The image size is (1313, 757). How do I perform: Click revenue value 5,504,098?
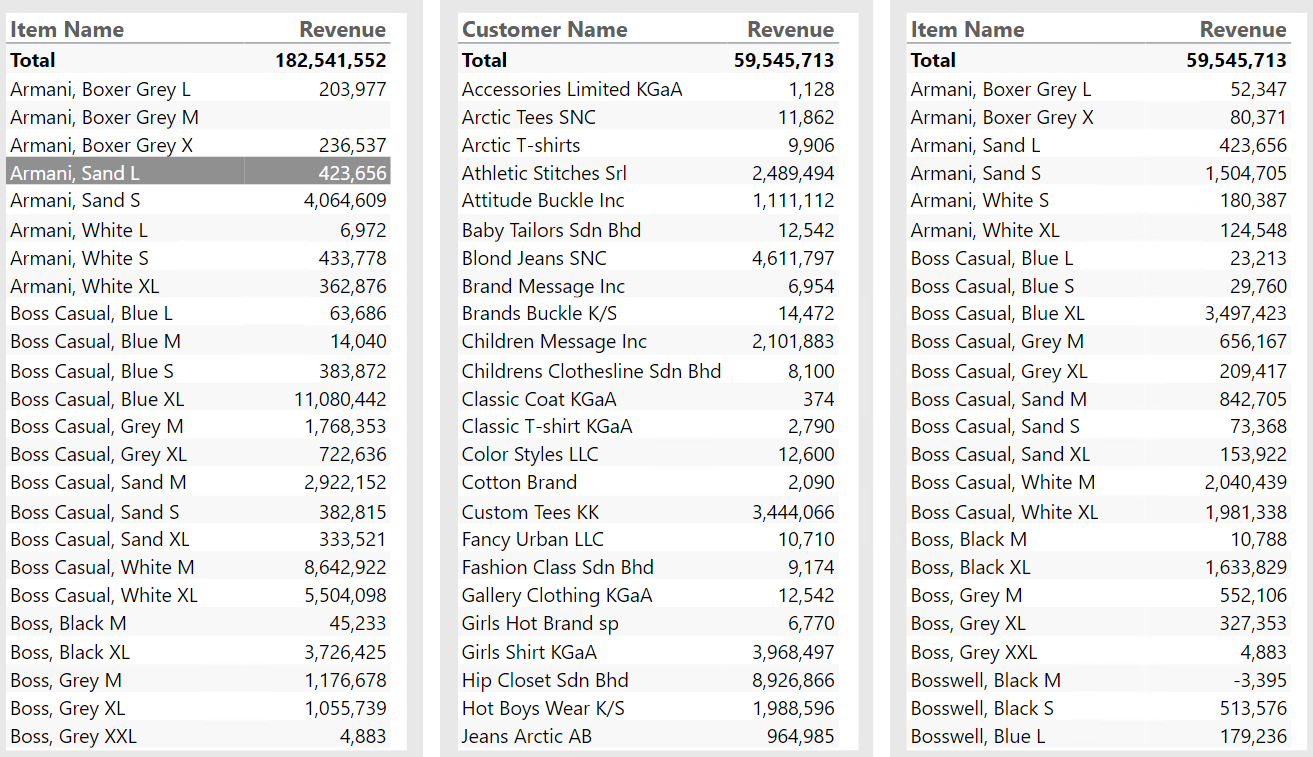pyautogui.click(x=345, y=595)
